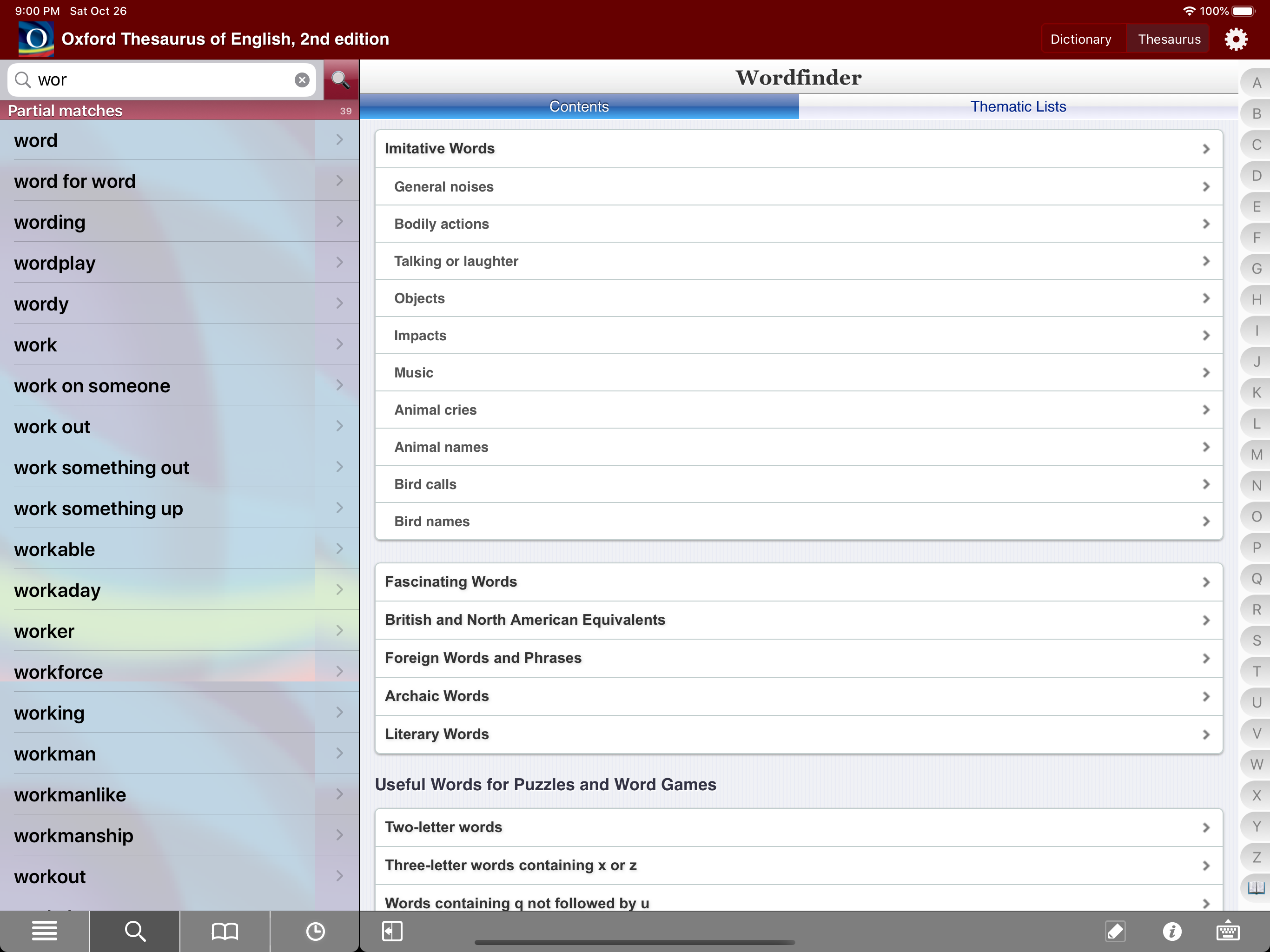Select 'worker' entry

(179, 630)
